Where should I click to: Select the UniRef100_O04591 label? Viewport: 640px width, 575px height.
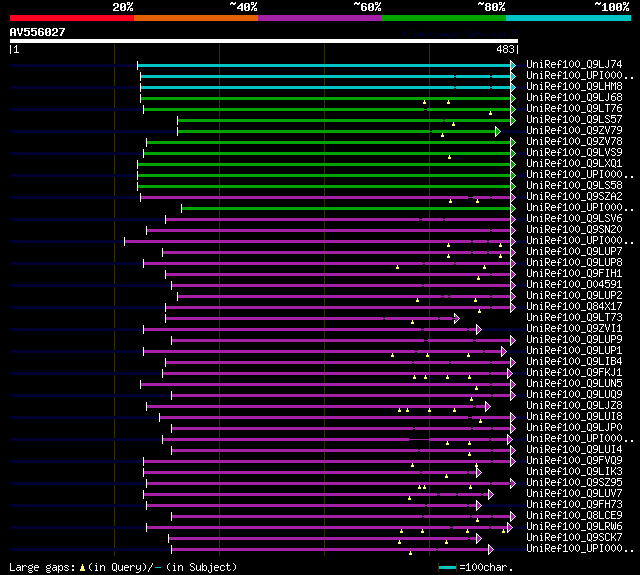coord(574,285)
